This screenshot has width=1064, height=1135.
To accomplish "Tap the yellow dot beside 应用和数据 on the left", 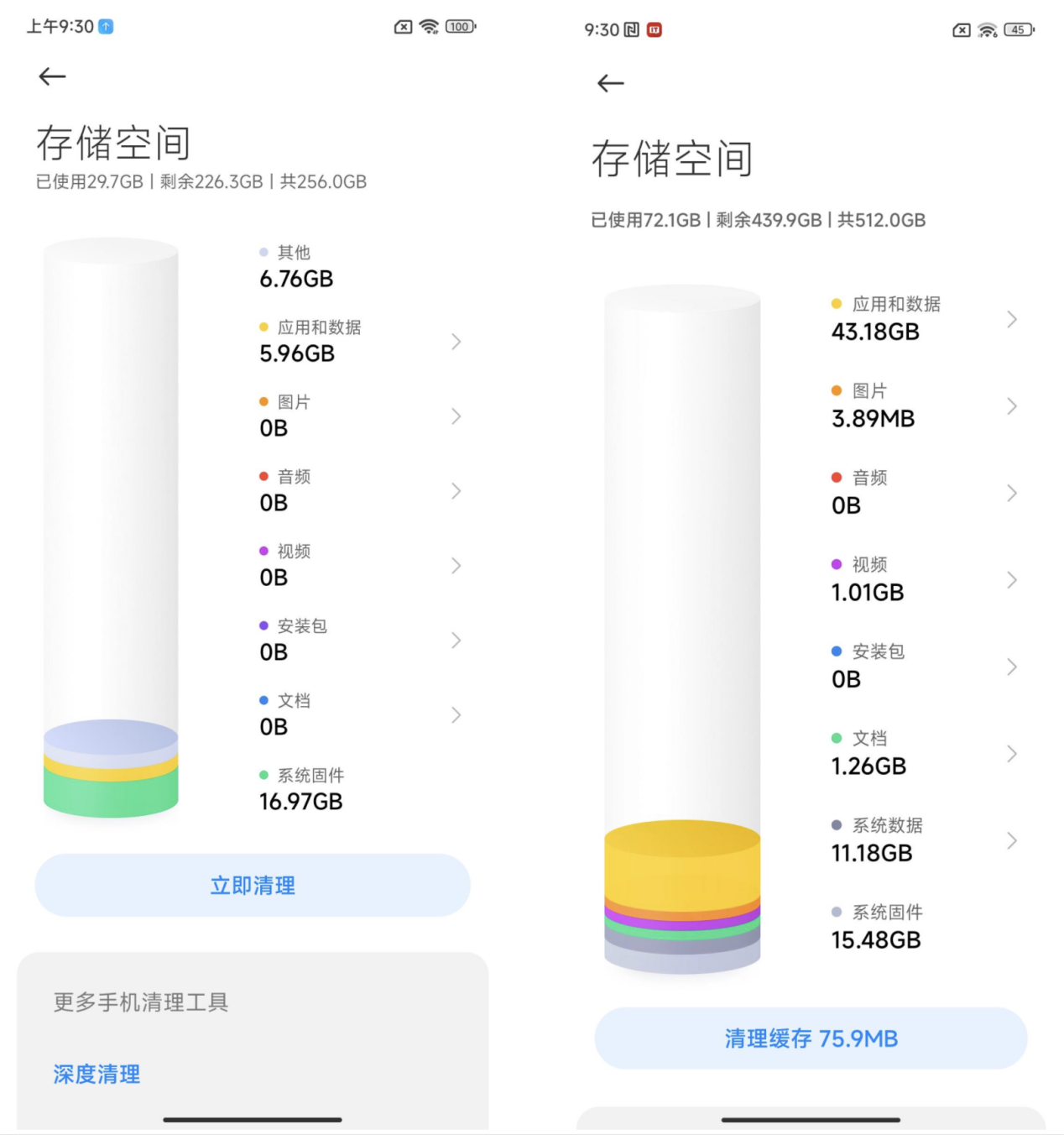I will [x=263, y=327].
